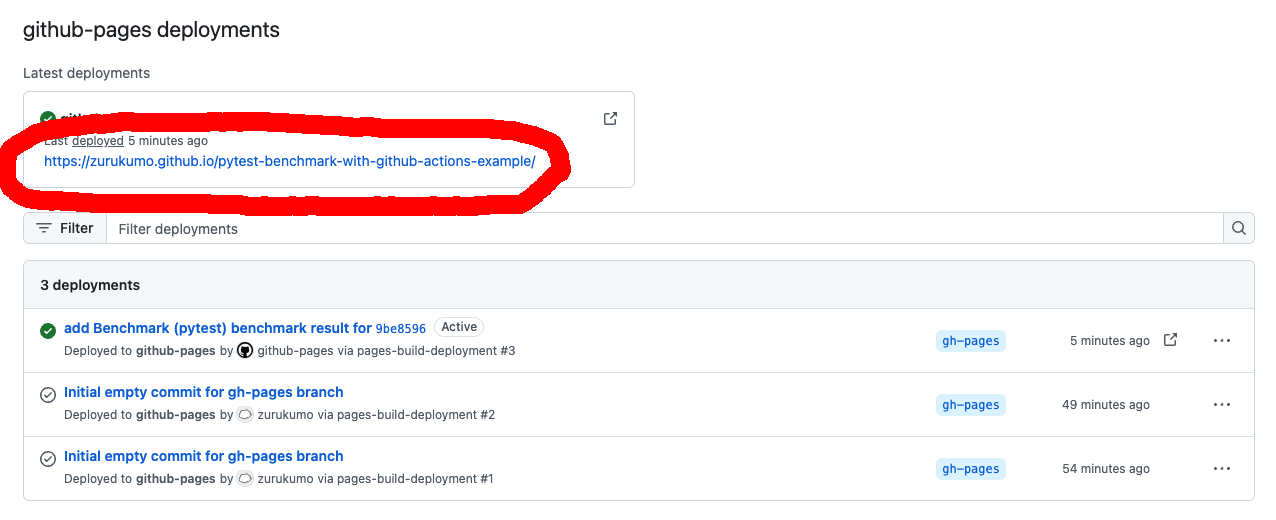Click the 'github-pages deployments' page heading
Screen dimensions: 1276x520
tap(151, 30)
